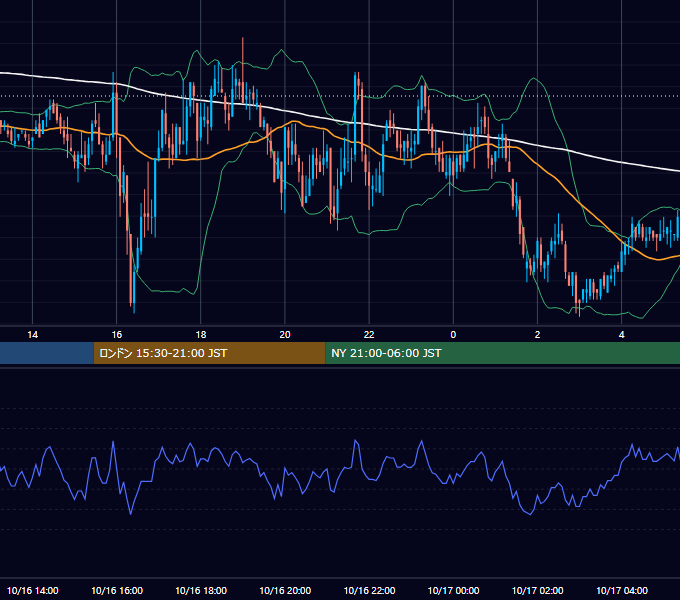The width and height of the screenshot is (680, 600).
Task: Click the 22 hour axis label
Action: click(x=369, y=335)
